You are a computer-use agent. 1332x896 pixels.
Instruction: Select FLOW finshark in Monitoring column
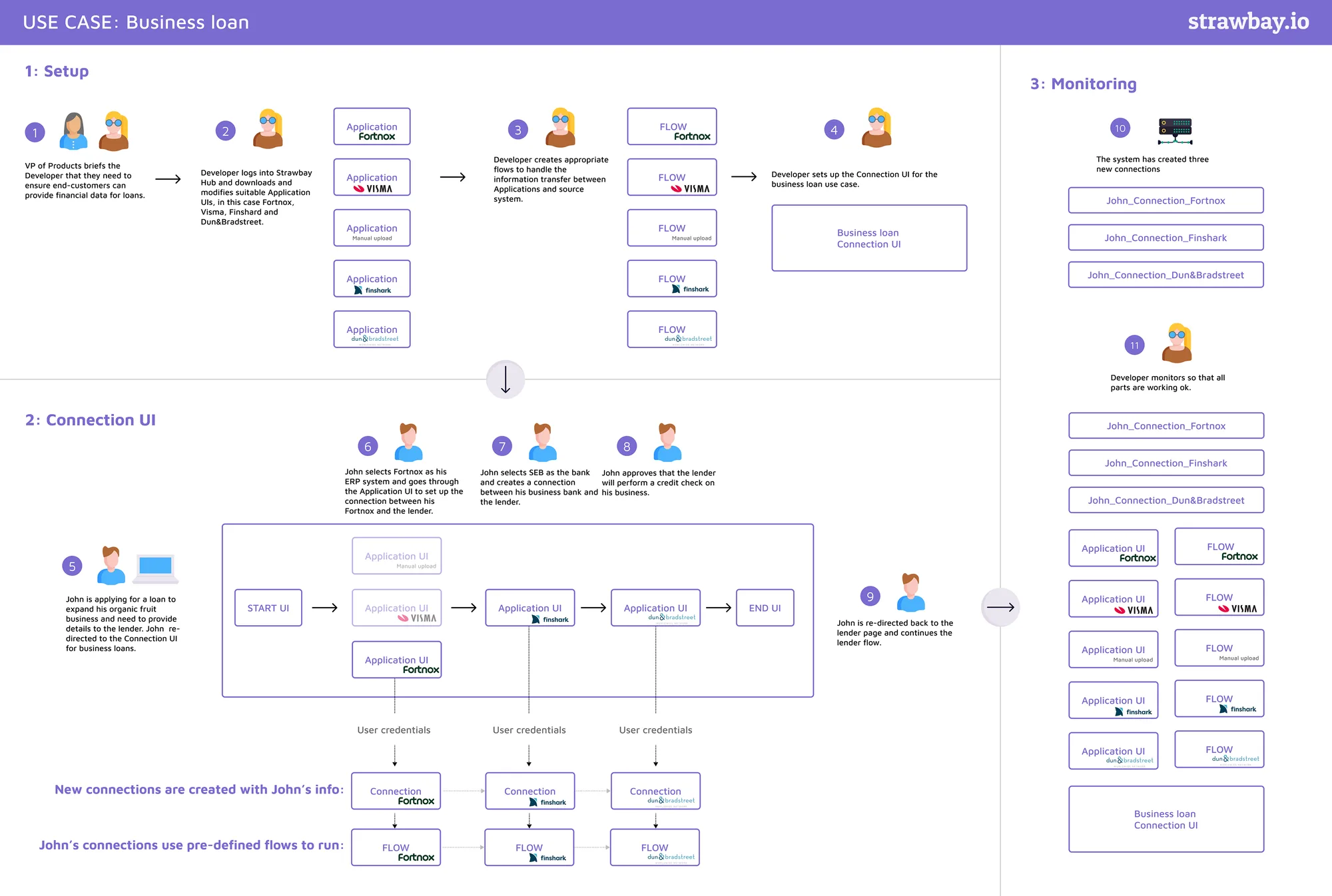click(x=1219, y=698)
